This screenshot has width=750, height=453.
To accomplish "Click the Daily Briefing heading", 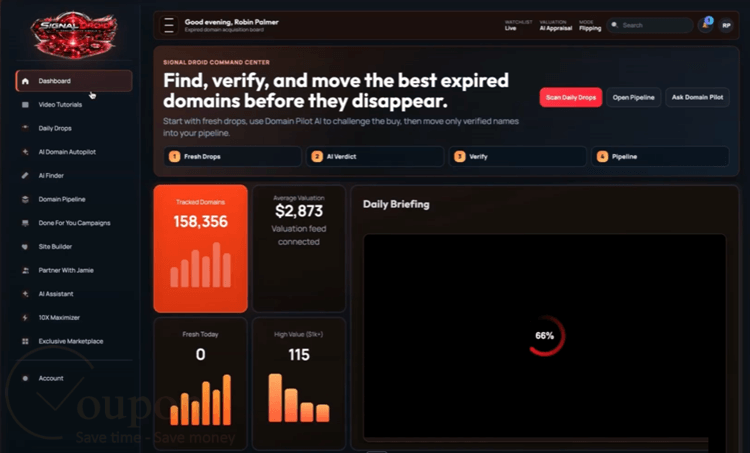I will click(x=396, y=204).
